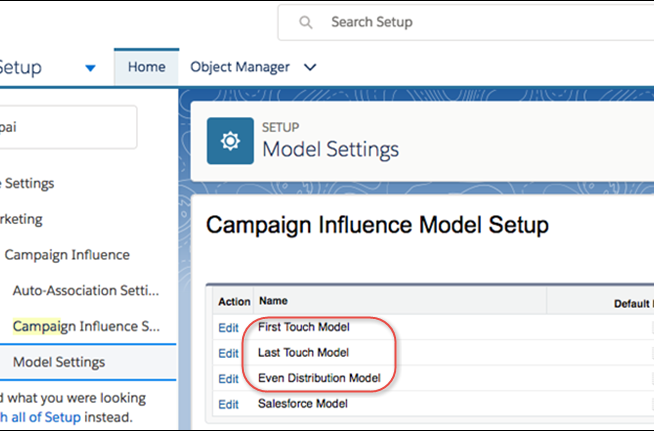Edit the Salesforce Model
Viewport: 654px width, 431px height.
pyautogui.click(x=228, y=404)
